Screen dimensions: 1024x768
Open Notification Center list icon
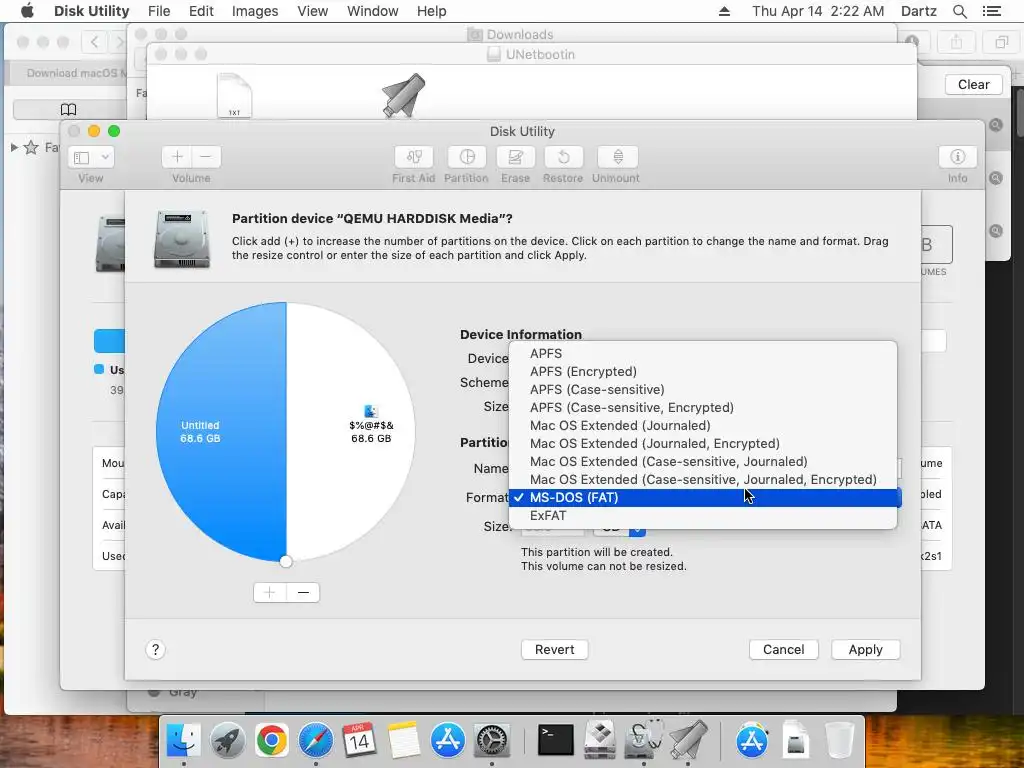[991, 11]
